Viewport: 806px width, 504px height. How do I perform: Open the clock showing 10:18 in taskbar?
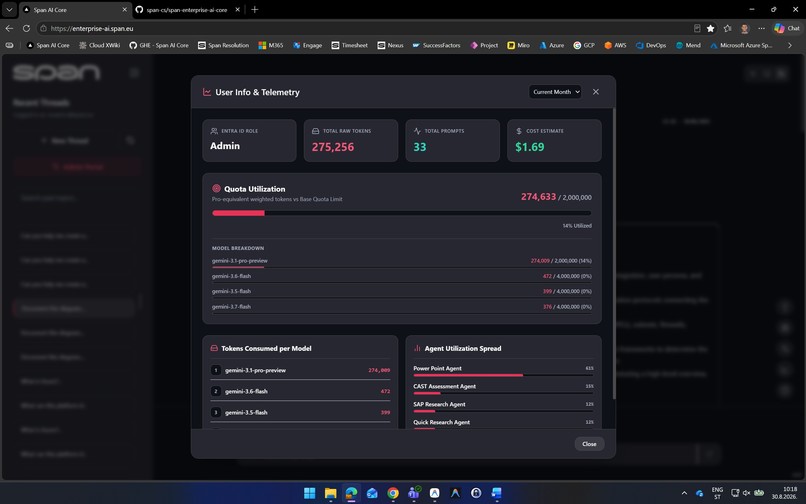(x=784, y=493)
